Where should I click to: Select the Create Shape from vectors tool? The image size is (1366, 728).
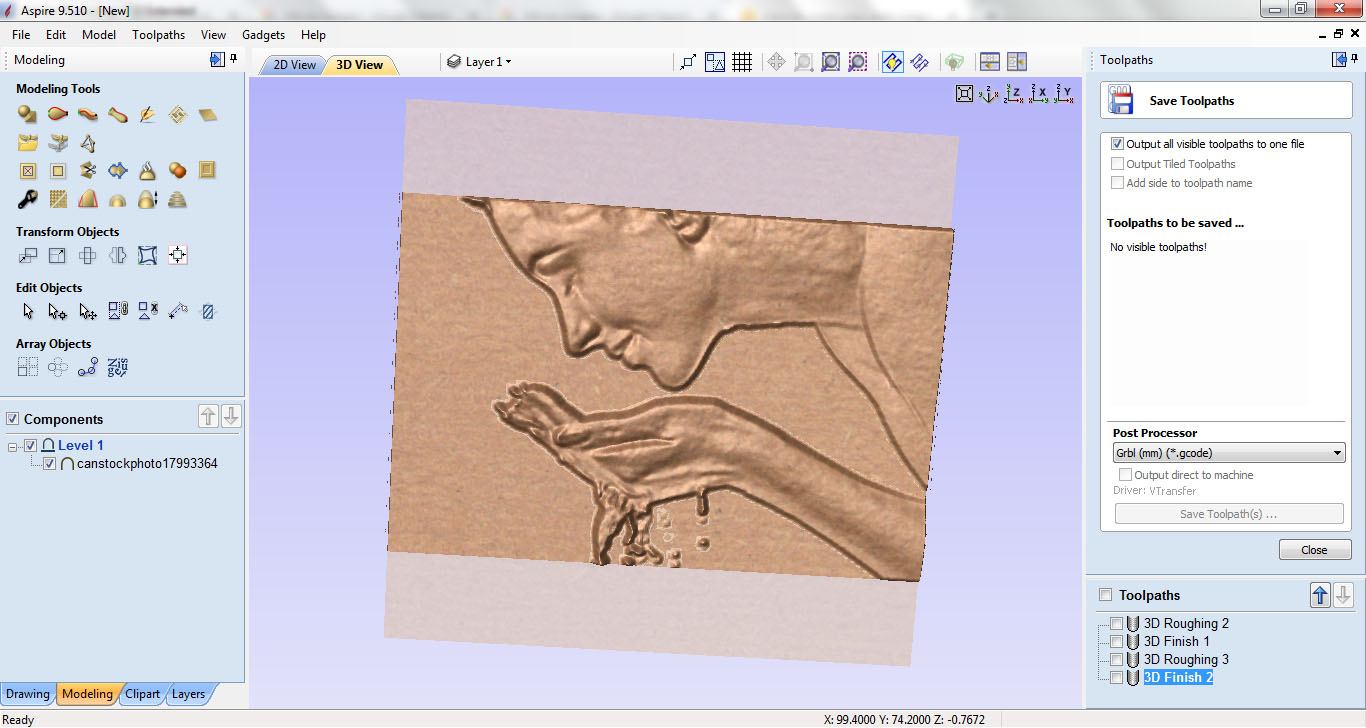(x=28, y=115)
